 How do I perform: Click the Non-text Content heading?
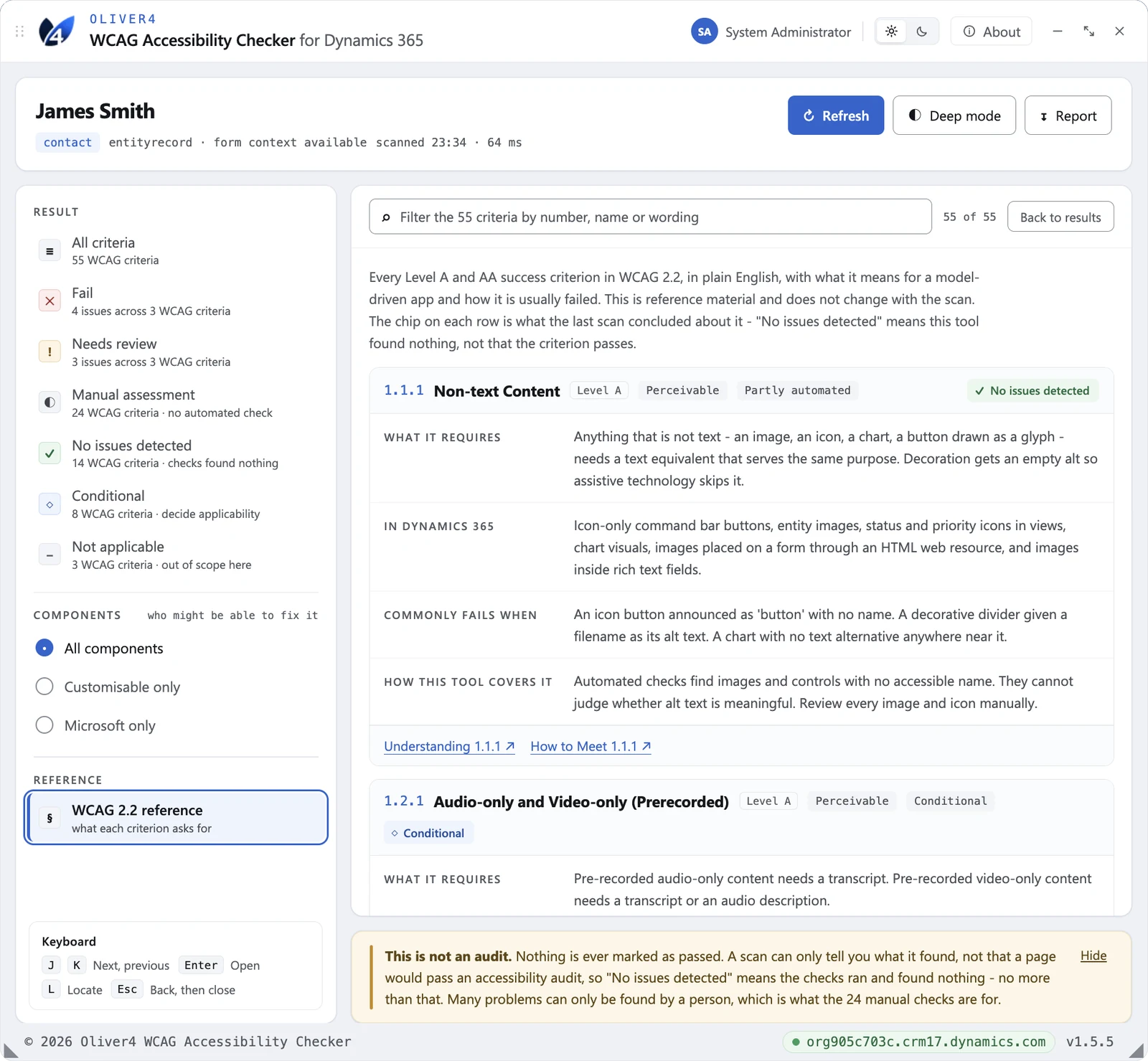pos(497,391)
